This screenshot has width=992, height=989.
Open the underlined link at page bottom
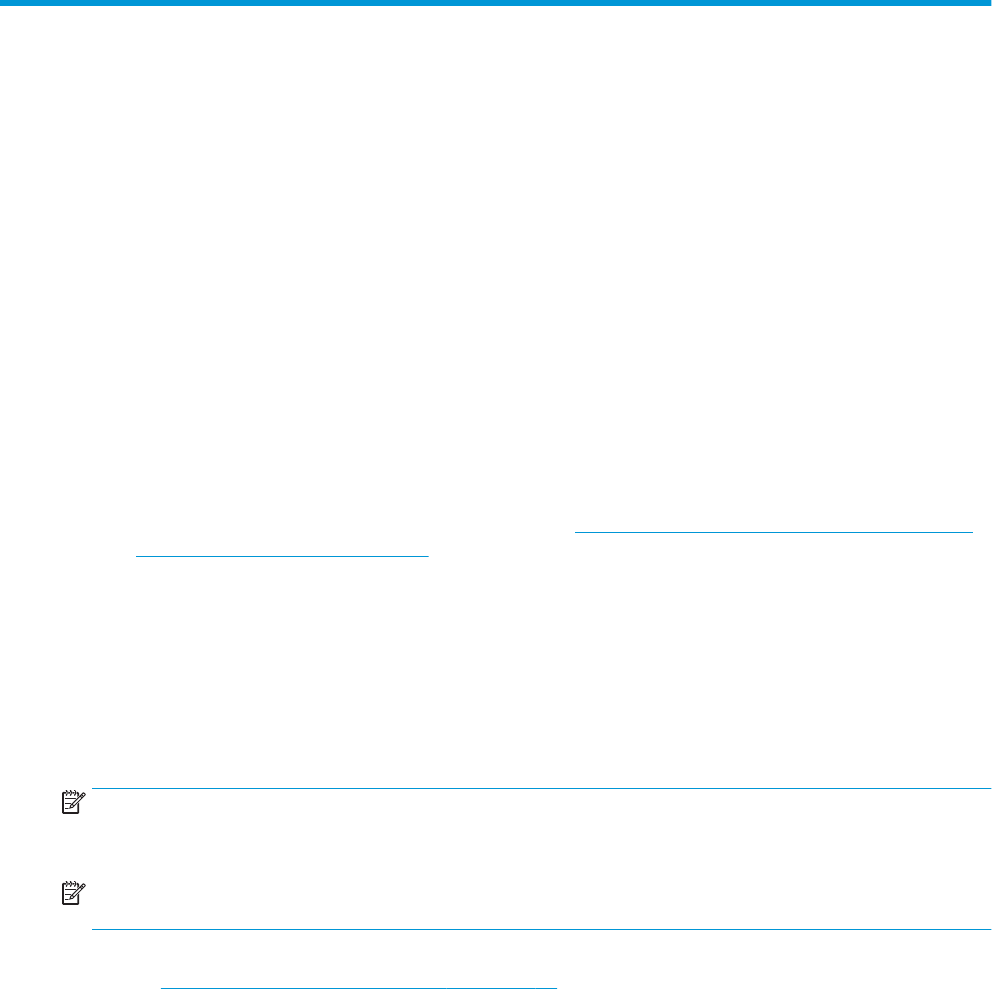point(359,987)
